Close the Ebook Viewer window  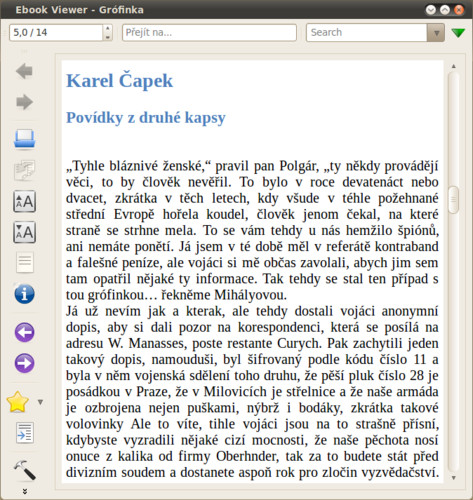pyautogui.click(x=459, y=10)
